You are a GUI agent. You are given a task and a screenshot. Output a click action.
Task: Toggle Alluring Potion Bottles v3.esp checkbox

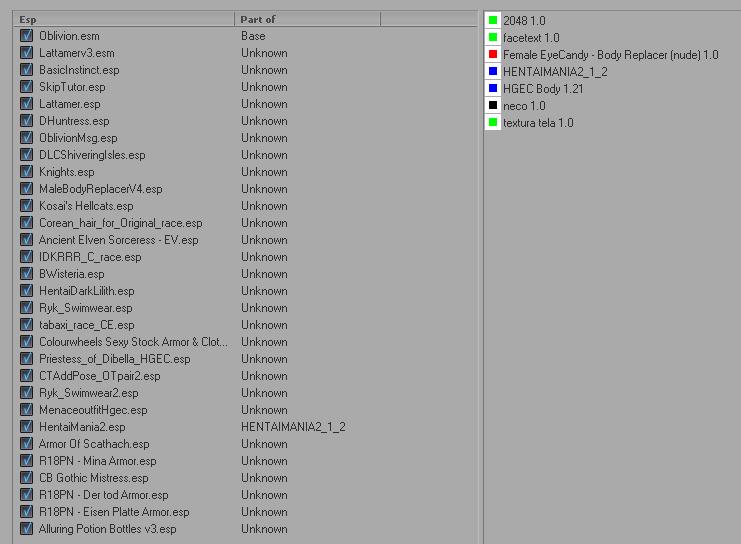(x=26, y=528)
